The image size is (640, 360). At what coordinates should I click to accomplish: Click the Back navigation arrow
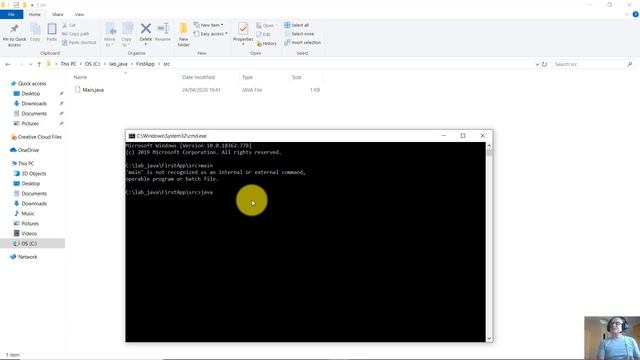tap(8, 64)
